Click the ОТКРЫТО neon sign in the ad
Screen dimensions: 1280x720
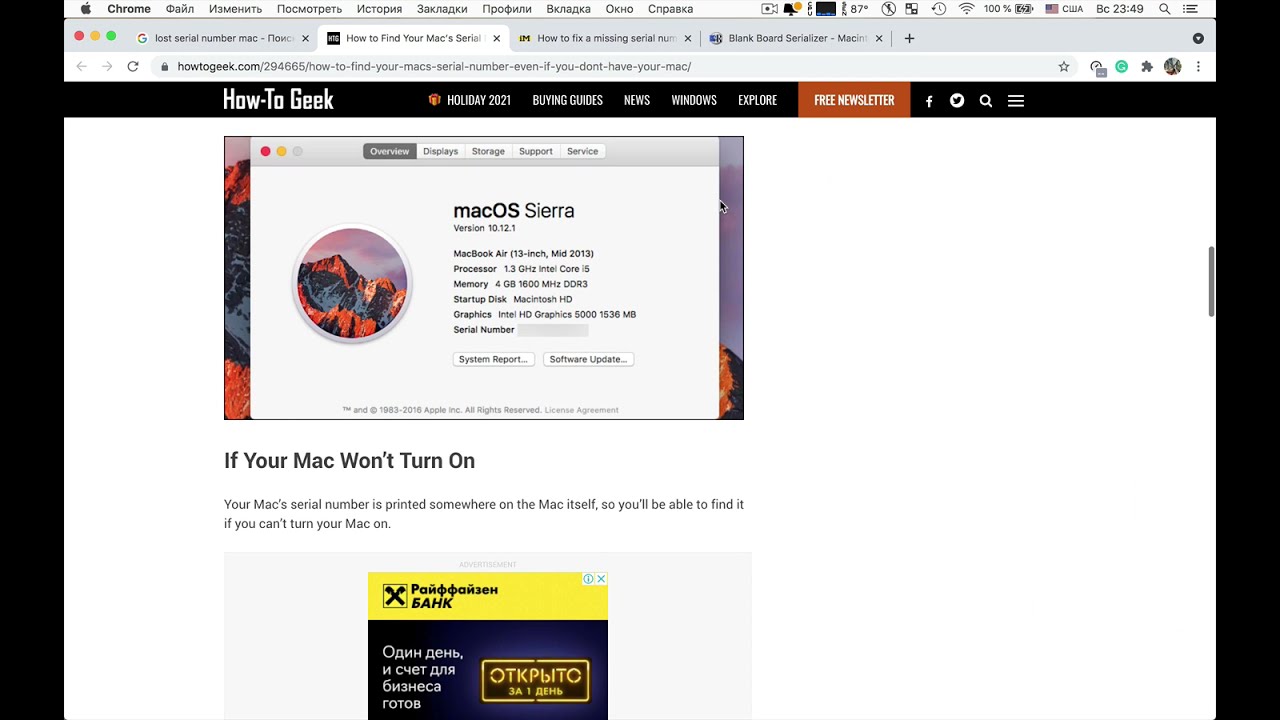pyautogui.click(x=535, y=681)
